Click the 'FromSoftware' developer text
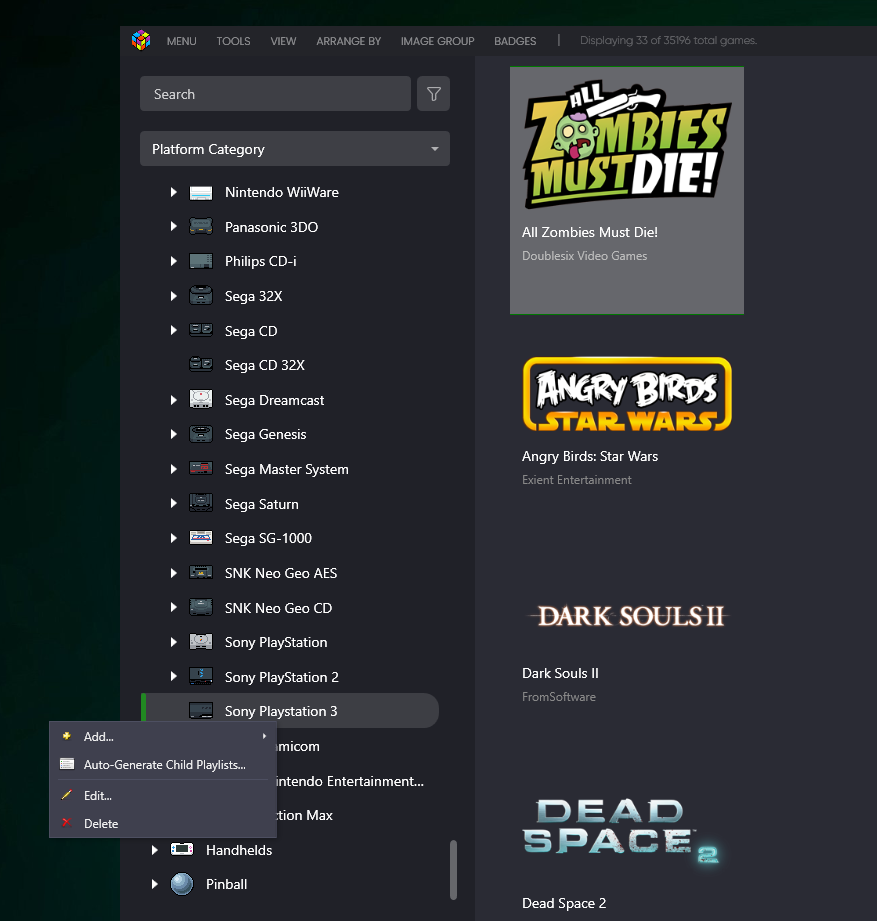The image size is (877, 921). [x=559, y=697]
